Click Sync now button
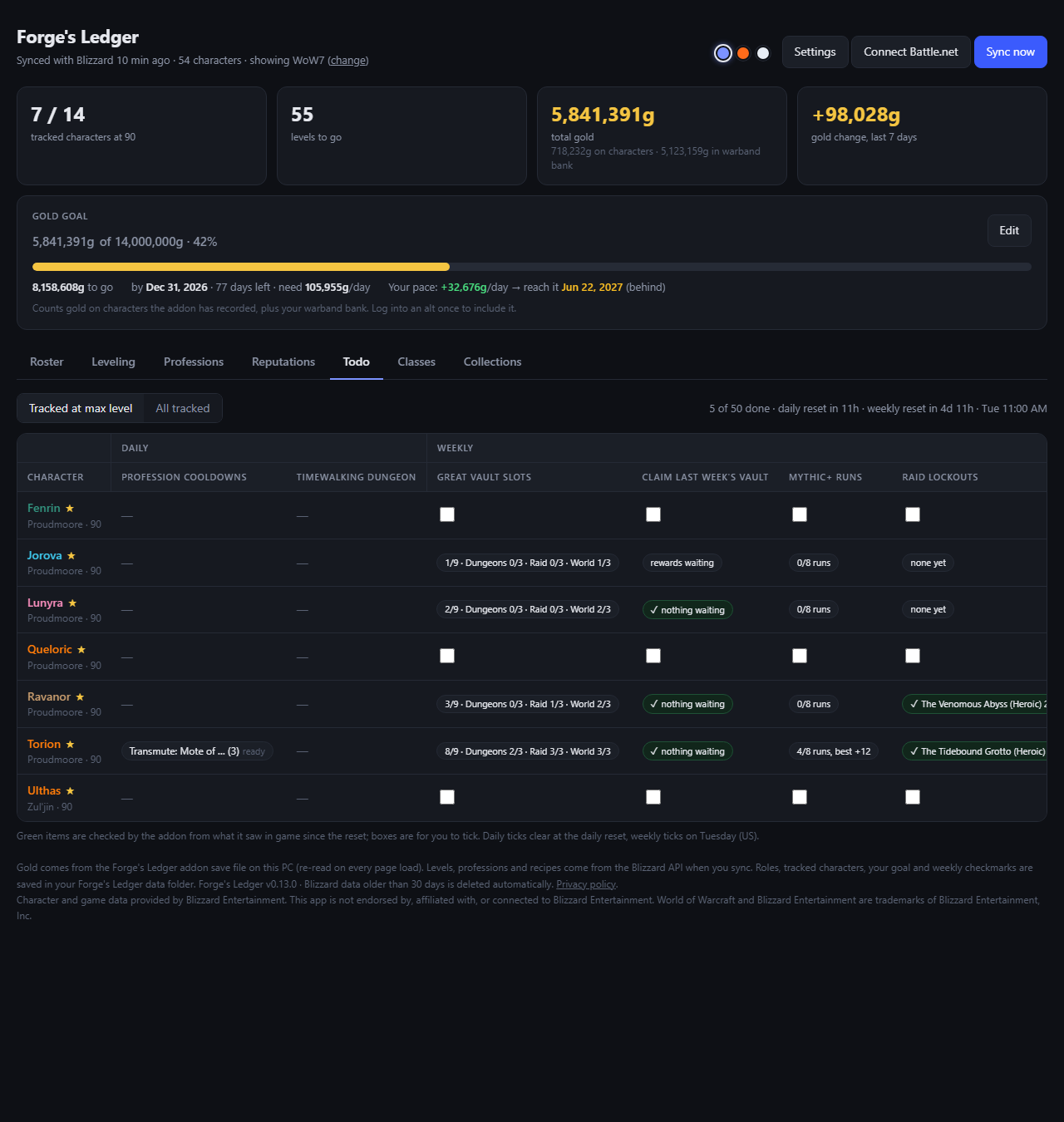 click(1010, 52)
